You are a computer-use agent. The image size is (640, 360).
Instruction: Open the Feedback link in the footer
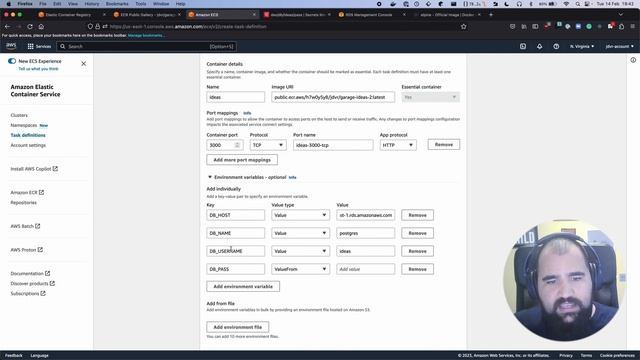pyautogui.click(x=13, y=356)
